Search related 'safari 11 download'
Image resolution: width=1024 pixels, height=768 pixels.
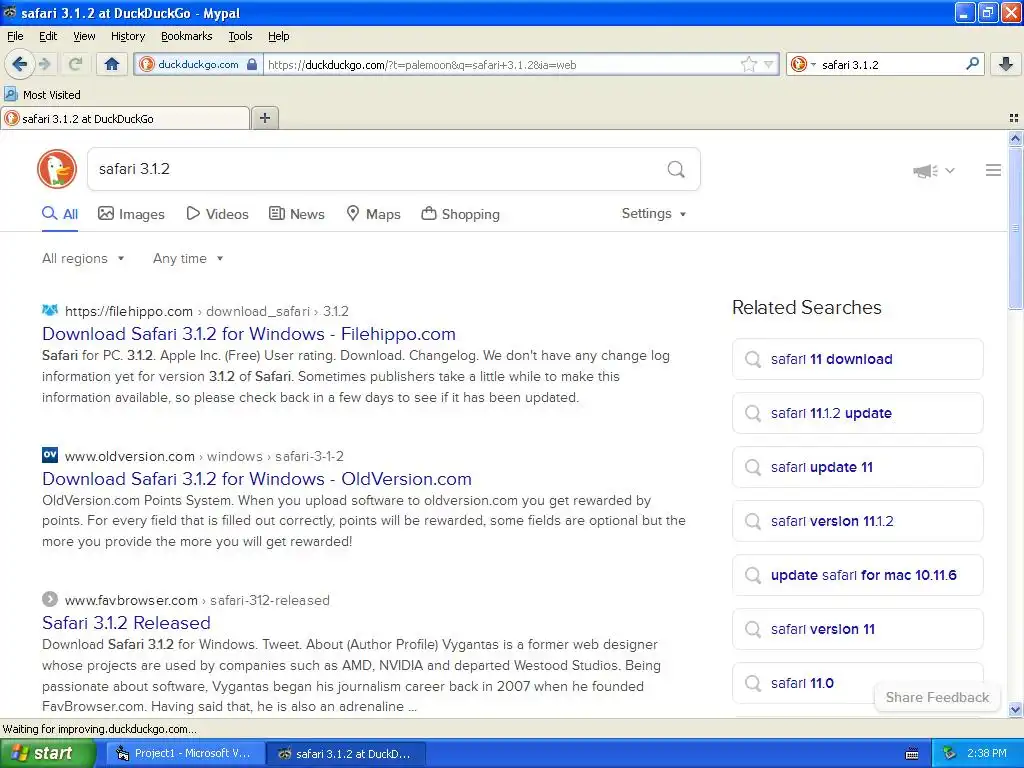[x=857, y=359]
